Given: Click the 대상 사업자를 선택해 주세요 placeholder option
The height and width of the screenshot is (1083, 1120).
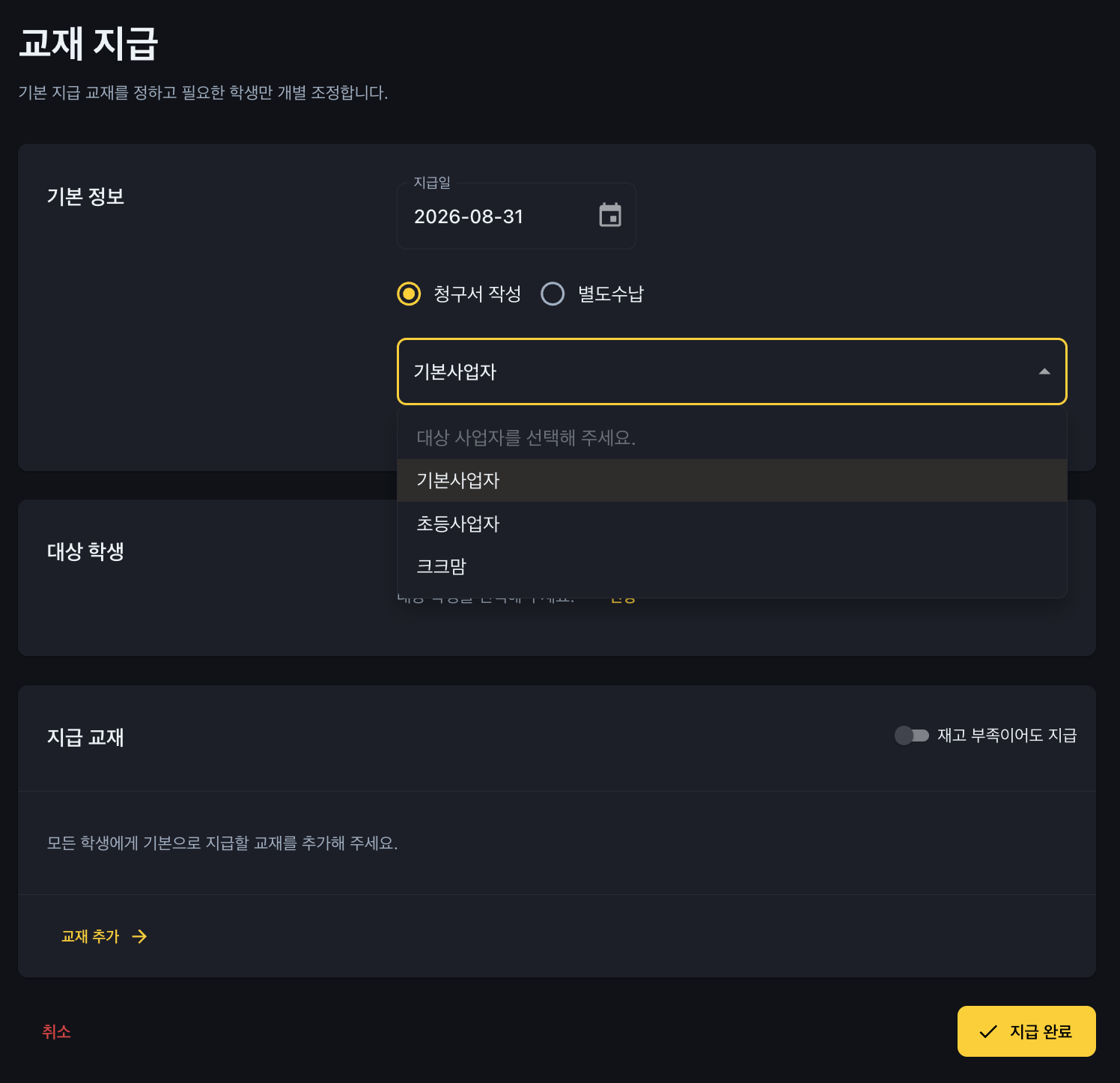Looking at the screenshot, I should [x=731, y=437].
